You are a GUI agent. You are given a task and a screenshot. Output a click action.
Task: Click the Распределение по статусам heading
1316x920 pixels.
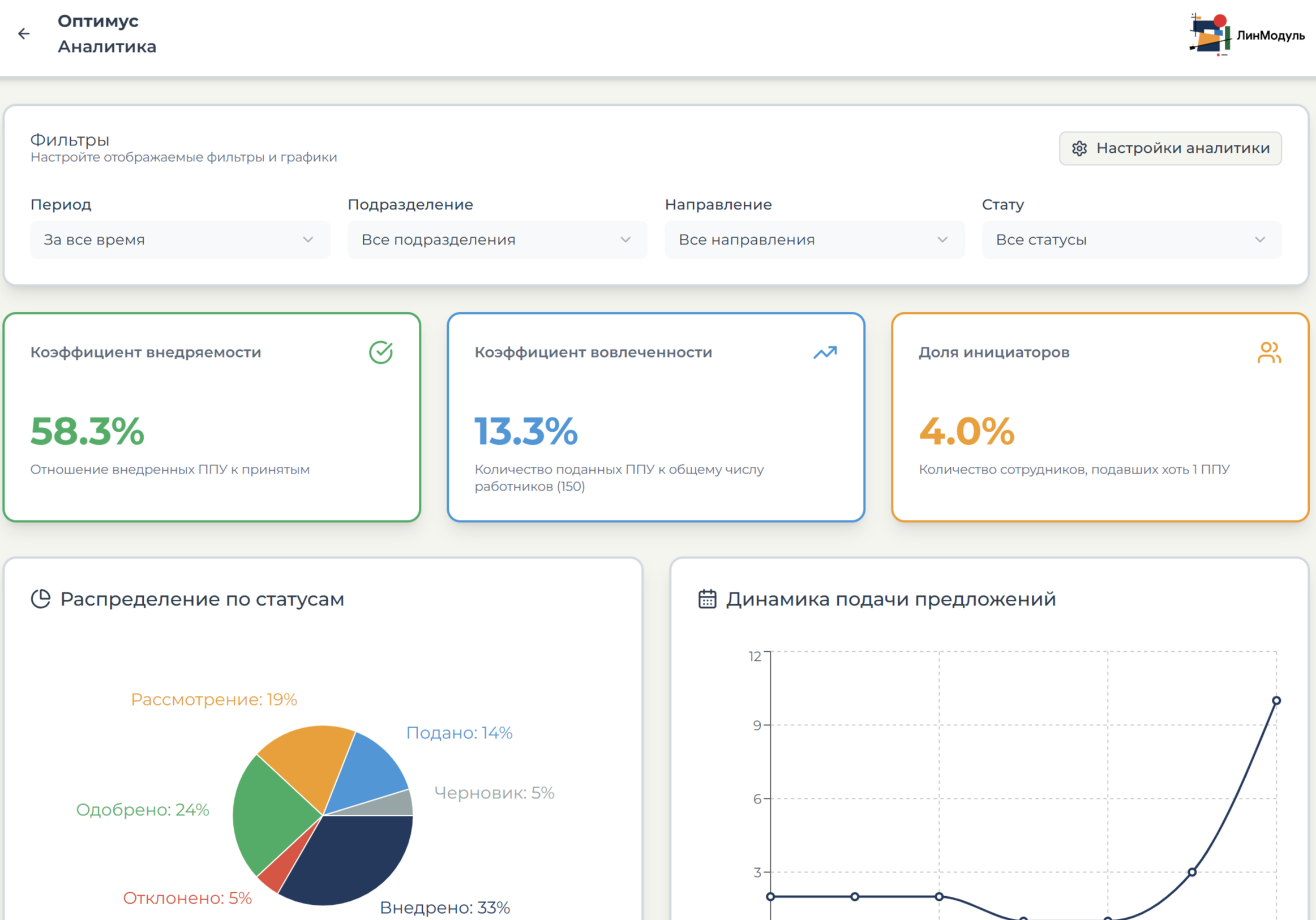pyautogui.click(x=202, y=599)
